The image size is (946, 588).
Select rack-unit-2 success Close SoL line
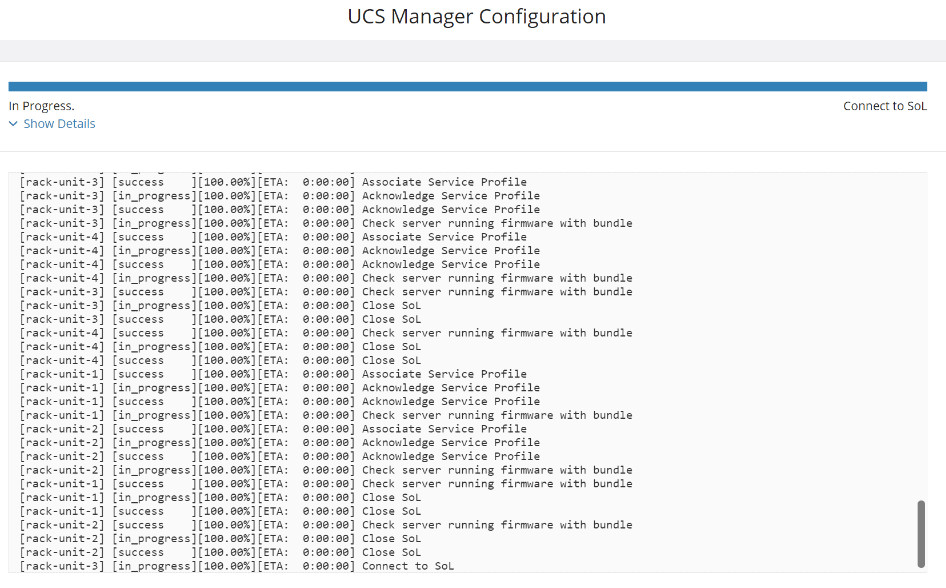[220, 552]
